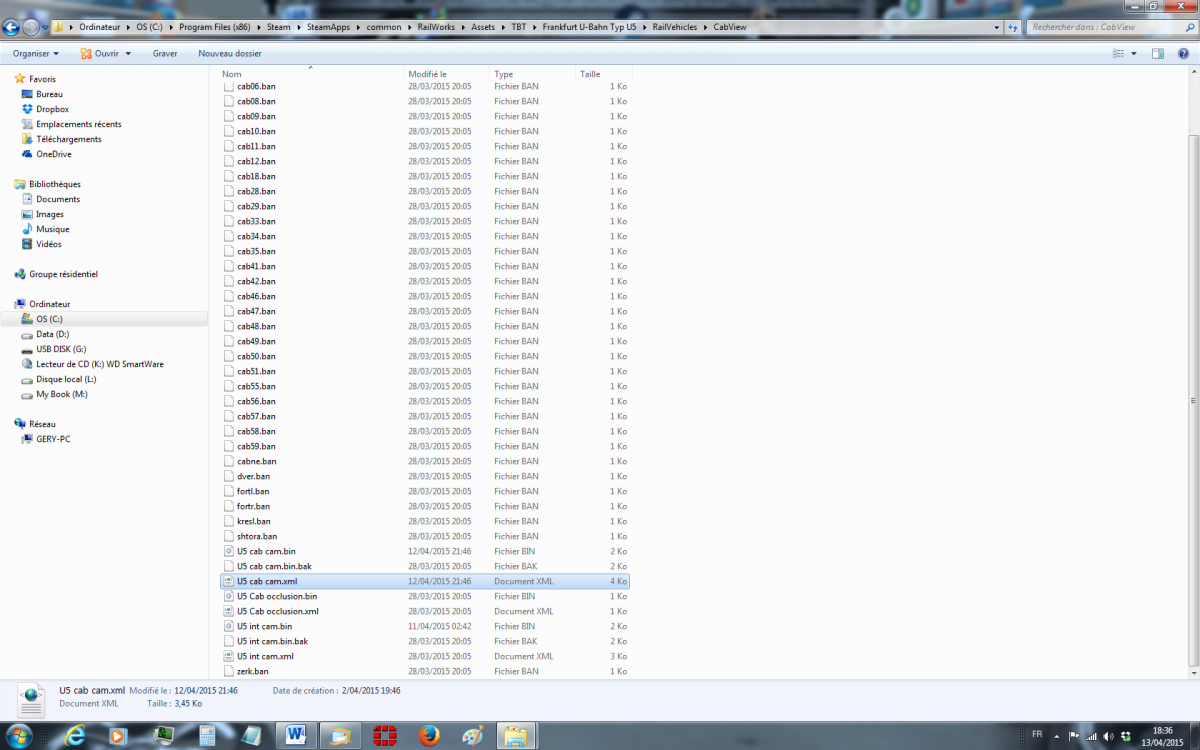Open Firefox from the taskbar
Viewport: 1200px width, 750px height.
pyautogui.click(x=429, y=736)
